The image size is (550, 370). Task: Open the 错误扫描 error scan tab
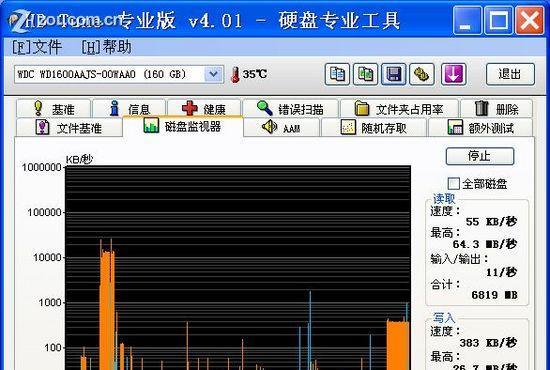(290, 109)
